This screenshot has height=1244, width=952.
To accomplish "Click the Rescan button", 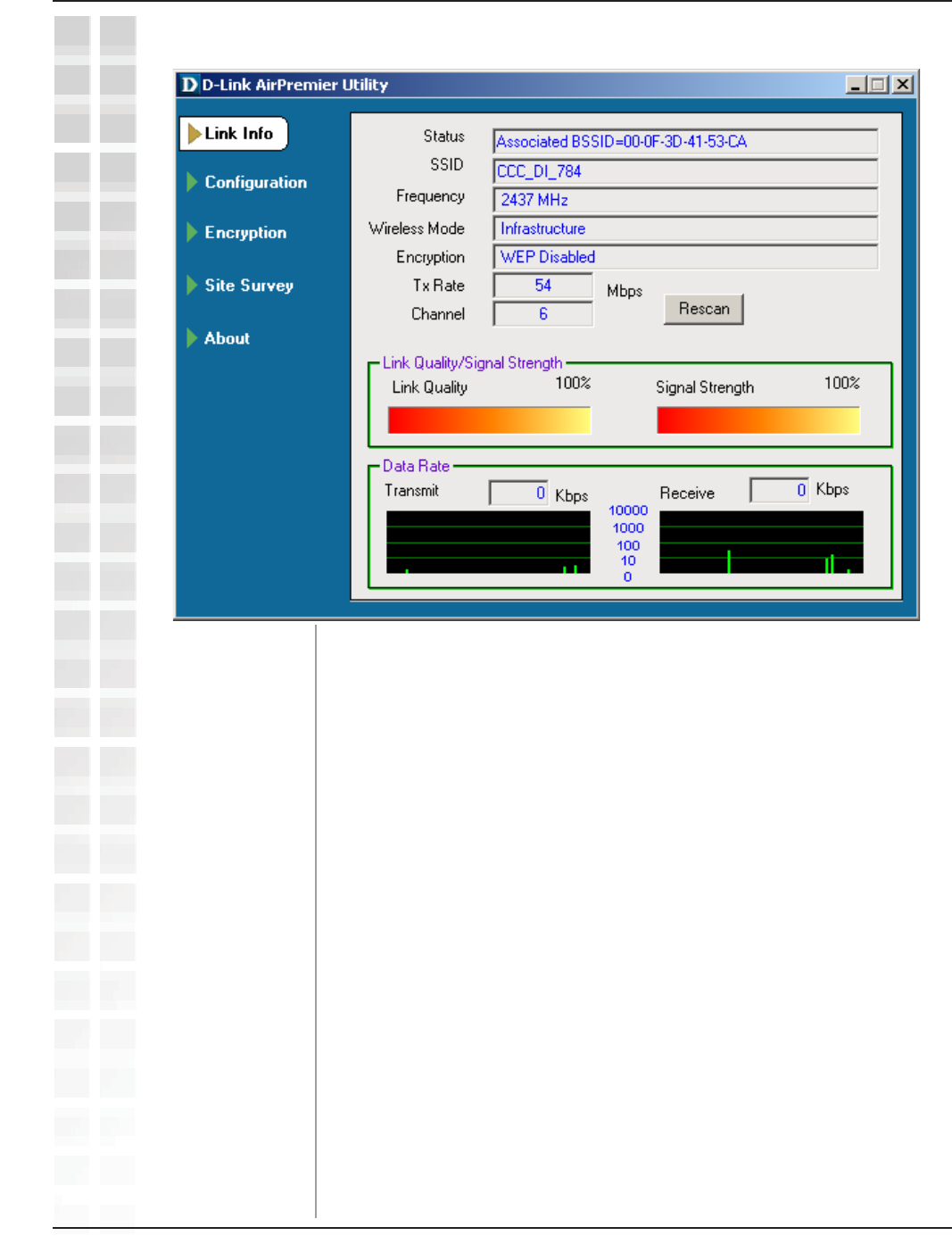I will coord(704,309).
